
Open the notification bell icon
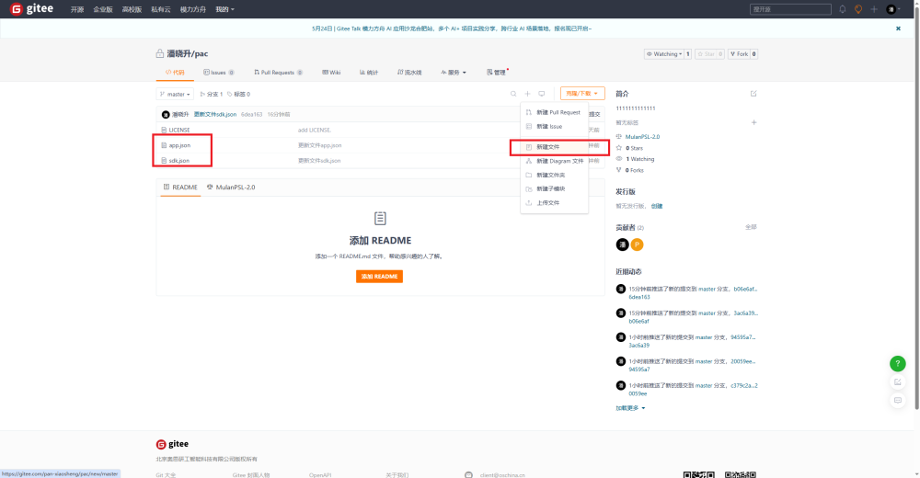(x=842, y=9)
